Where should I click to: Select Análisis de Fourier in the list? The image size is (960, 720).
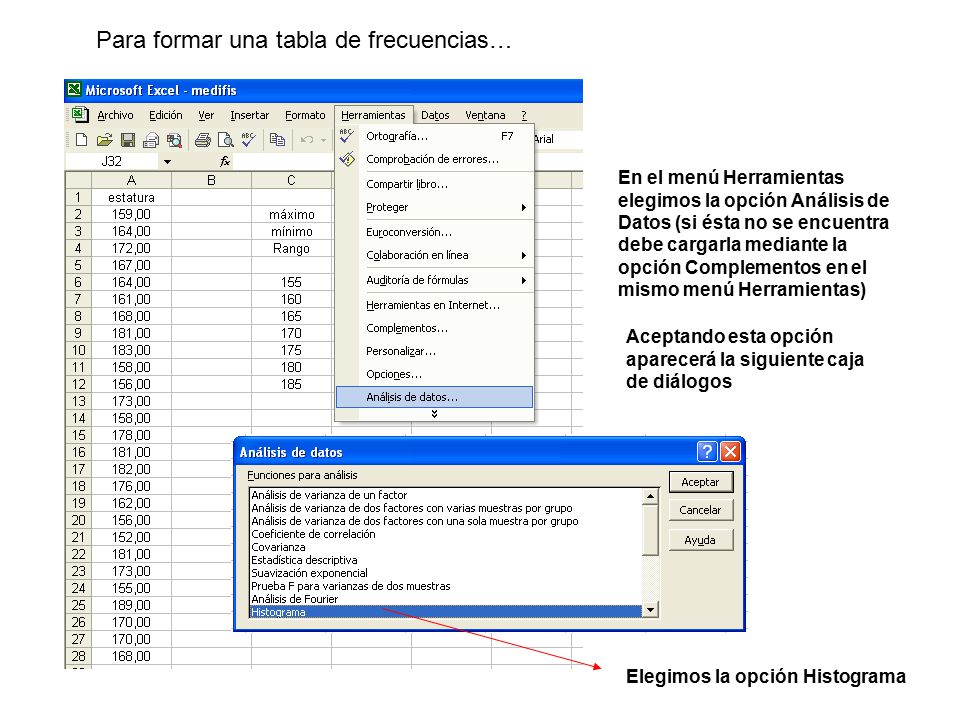446,599
